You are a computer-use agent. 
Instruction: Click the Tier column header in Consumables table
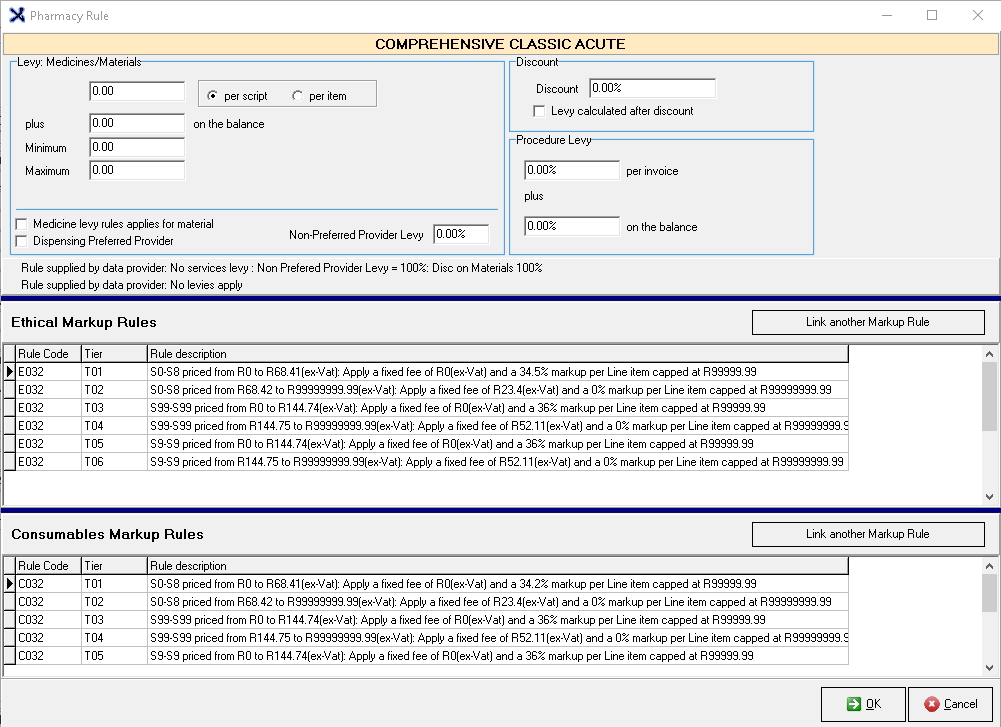(x=114, y=566)
